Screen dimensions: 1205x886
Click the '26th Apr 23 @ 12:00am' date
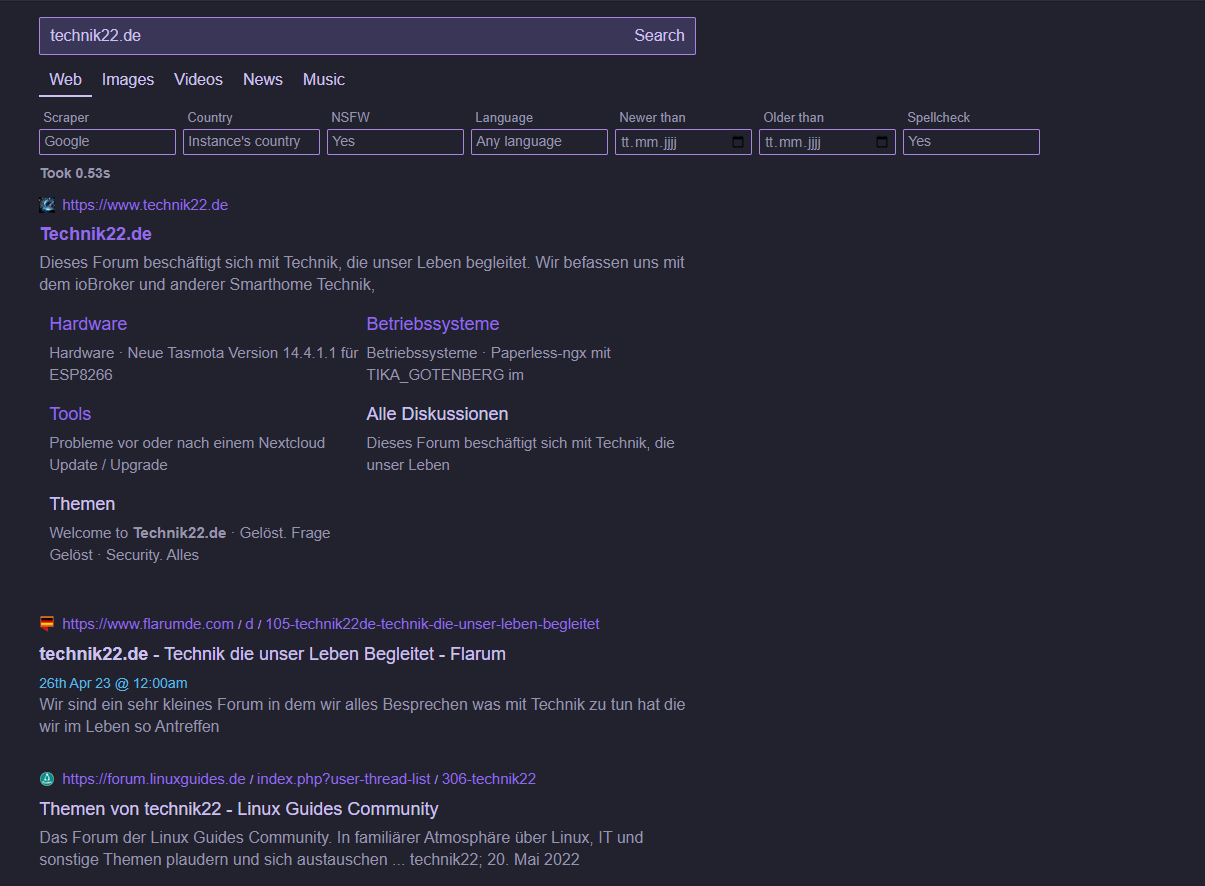click(113, 683)
